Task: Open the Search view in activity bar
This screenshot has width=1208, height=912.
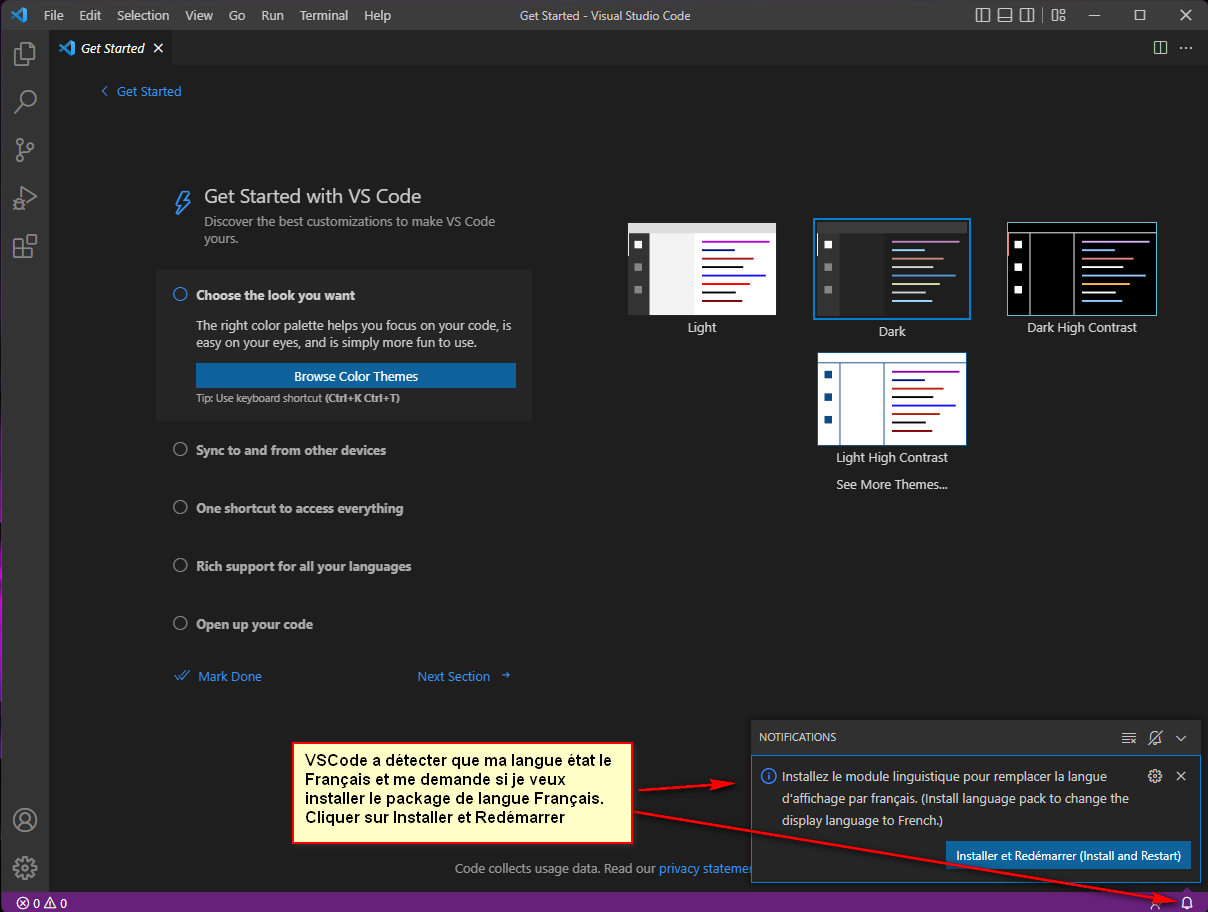Action: (x=25, y=101)
